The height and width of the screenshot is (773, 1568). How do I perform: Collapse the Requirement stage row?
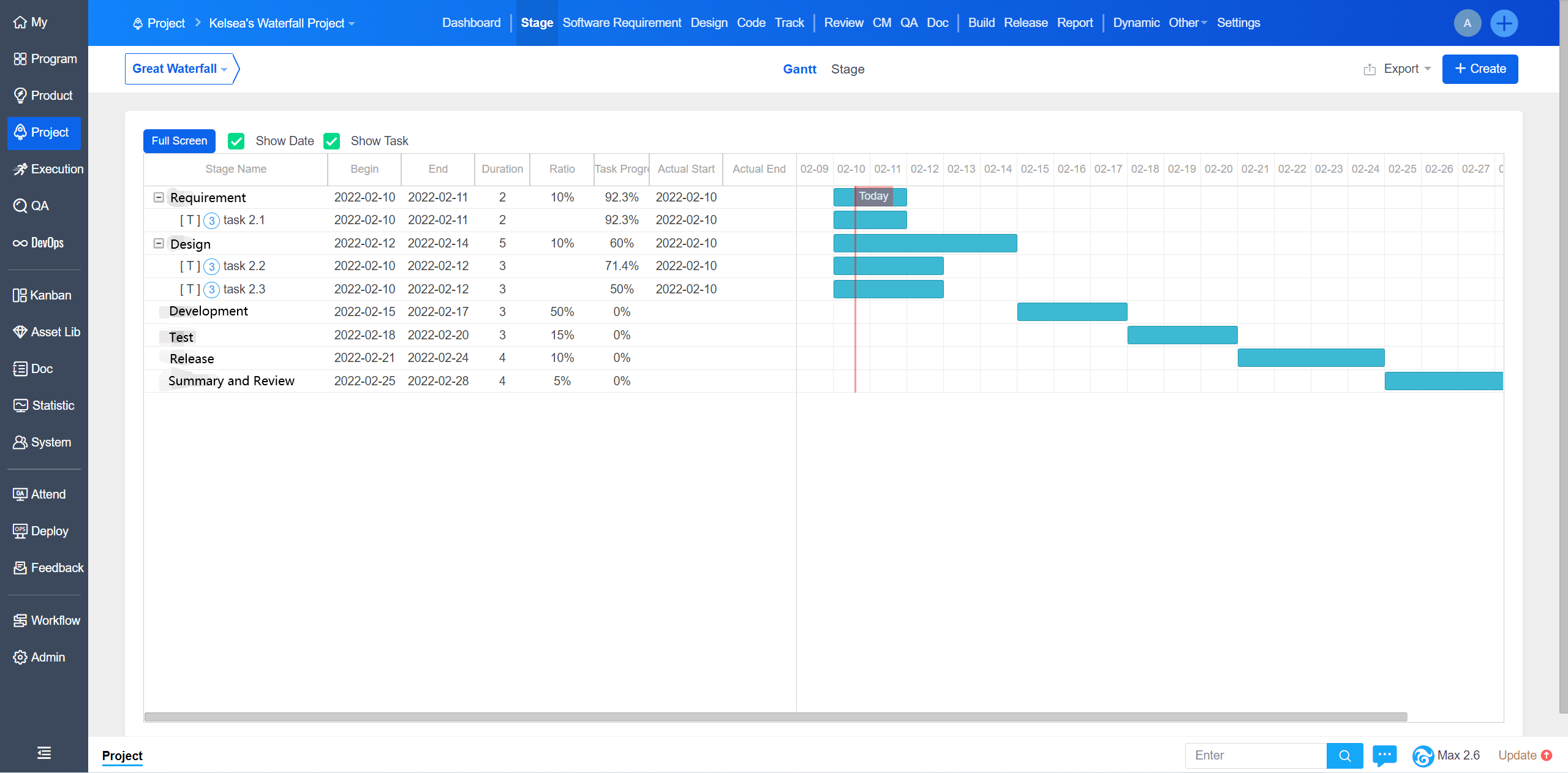coord(159,197)
